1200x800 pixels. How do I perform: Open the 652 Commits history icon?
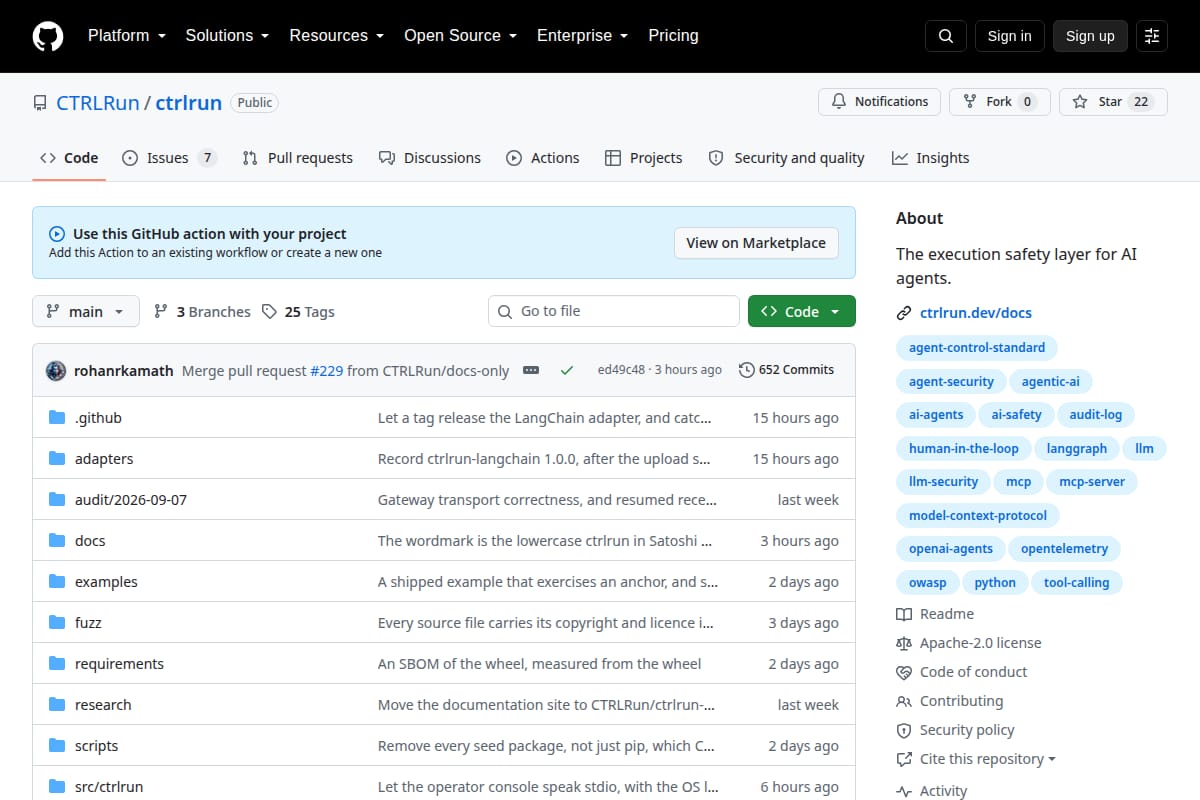point(746,370)
